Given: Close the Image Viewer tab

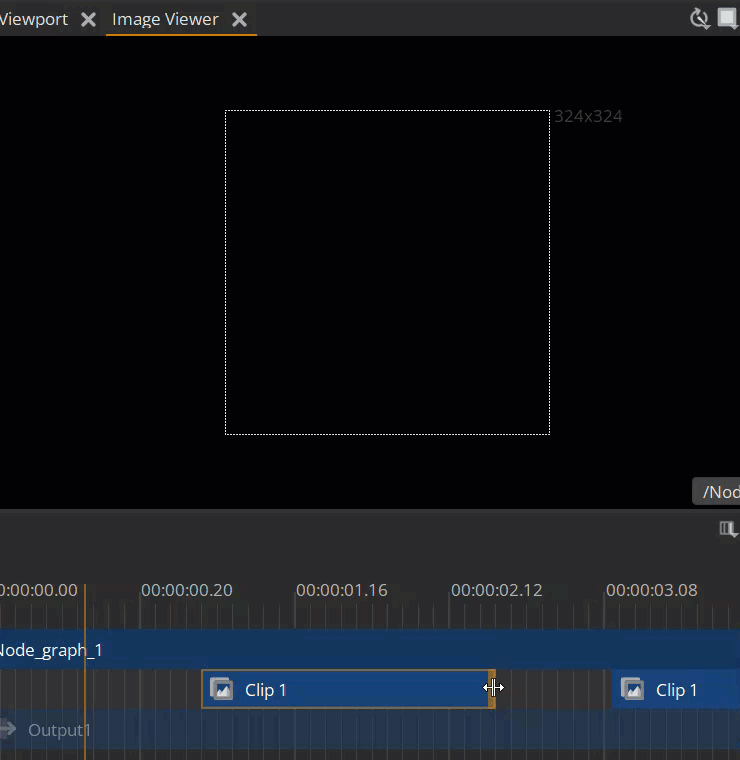Looking at the screenshot, I should click(x=239, y=19).
